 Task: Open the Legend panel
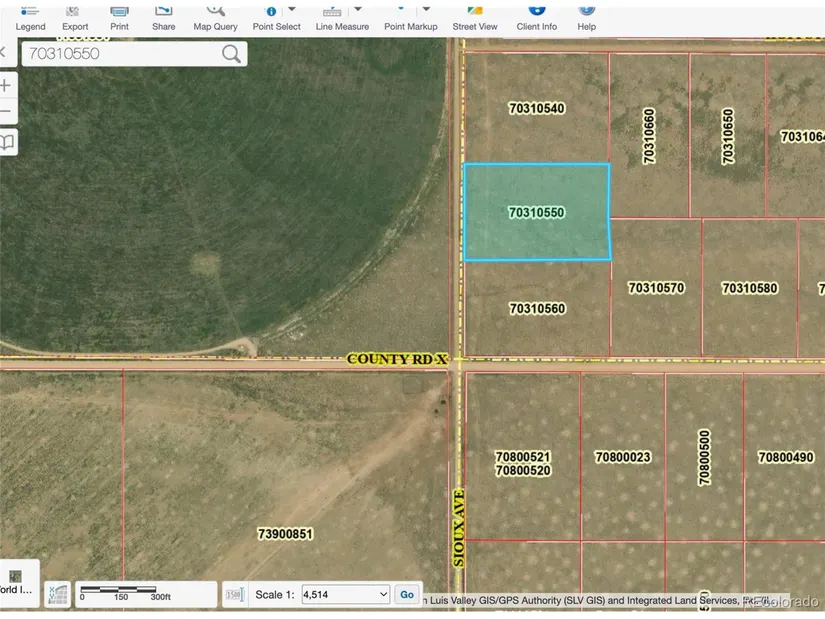click(x=30, y=18)
